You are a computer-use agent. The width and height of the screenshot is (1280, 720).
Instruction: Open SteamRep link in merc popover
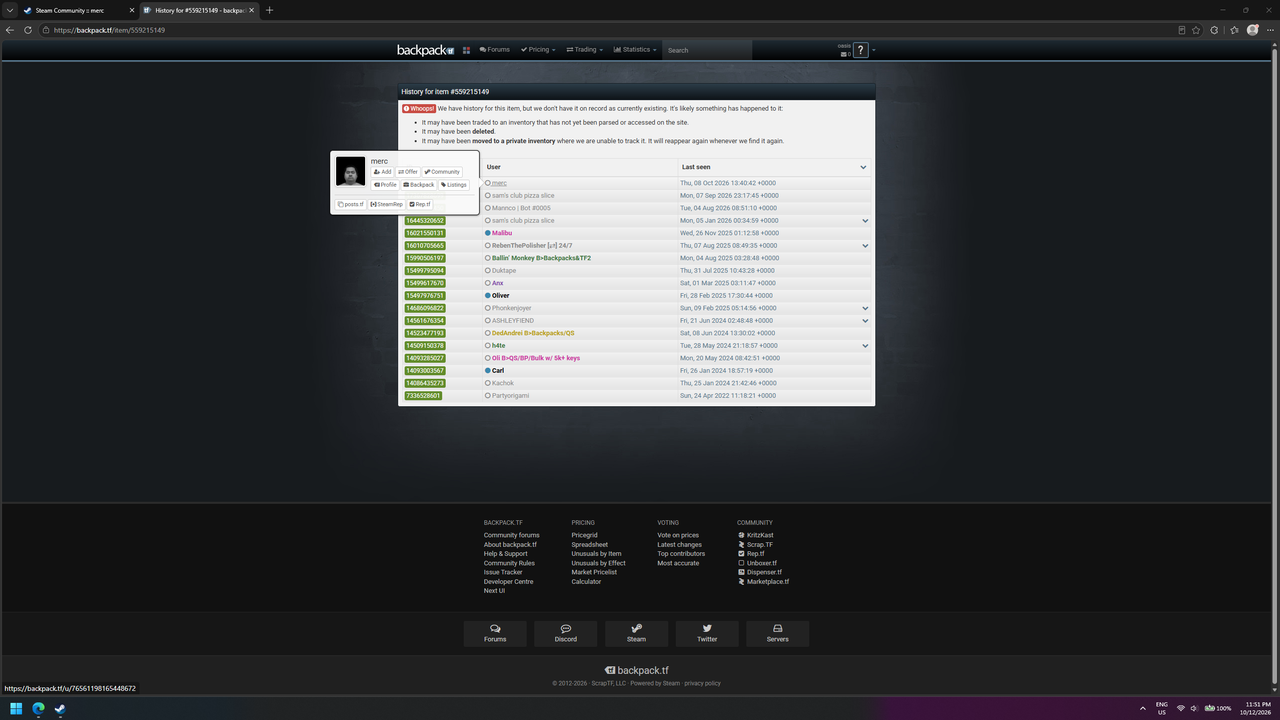click(387, 204)
